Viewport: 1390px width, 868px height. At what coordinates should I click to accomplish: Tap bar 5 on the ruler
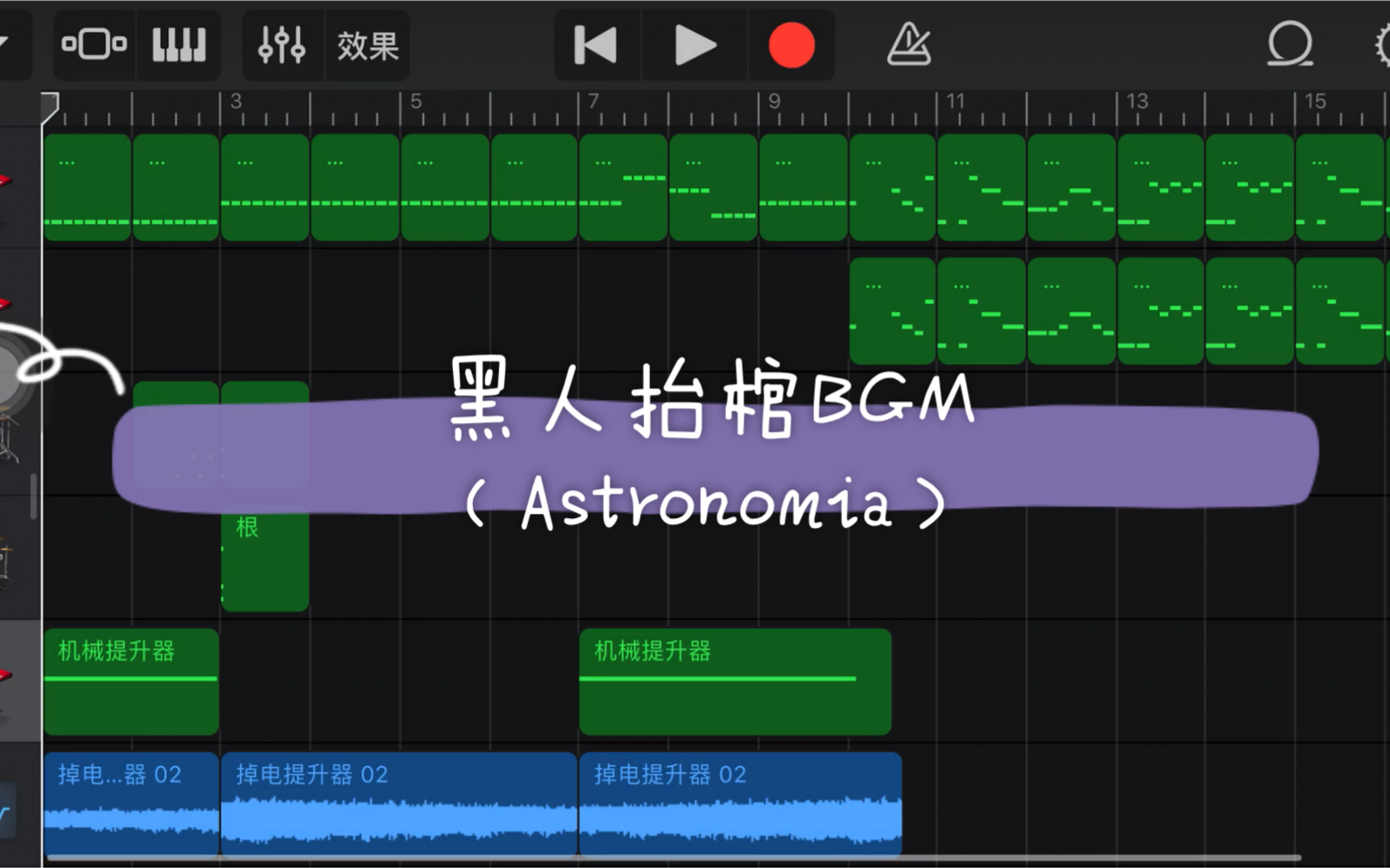tap(415, 102)
